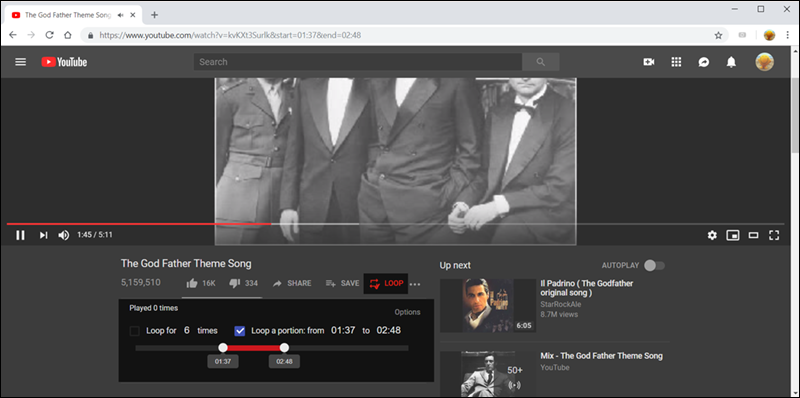Open the Mix - The God Father thumbnail
Viewport: 800px width, 398px height.
pyautogui.click(x=488, y=375)
